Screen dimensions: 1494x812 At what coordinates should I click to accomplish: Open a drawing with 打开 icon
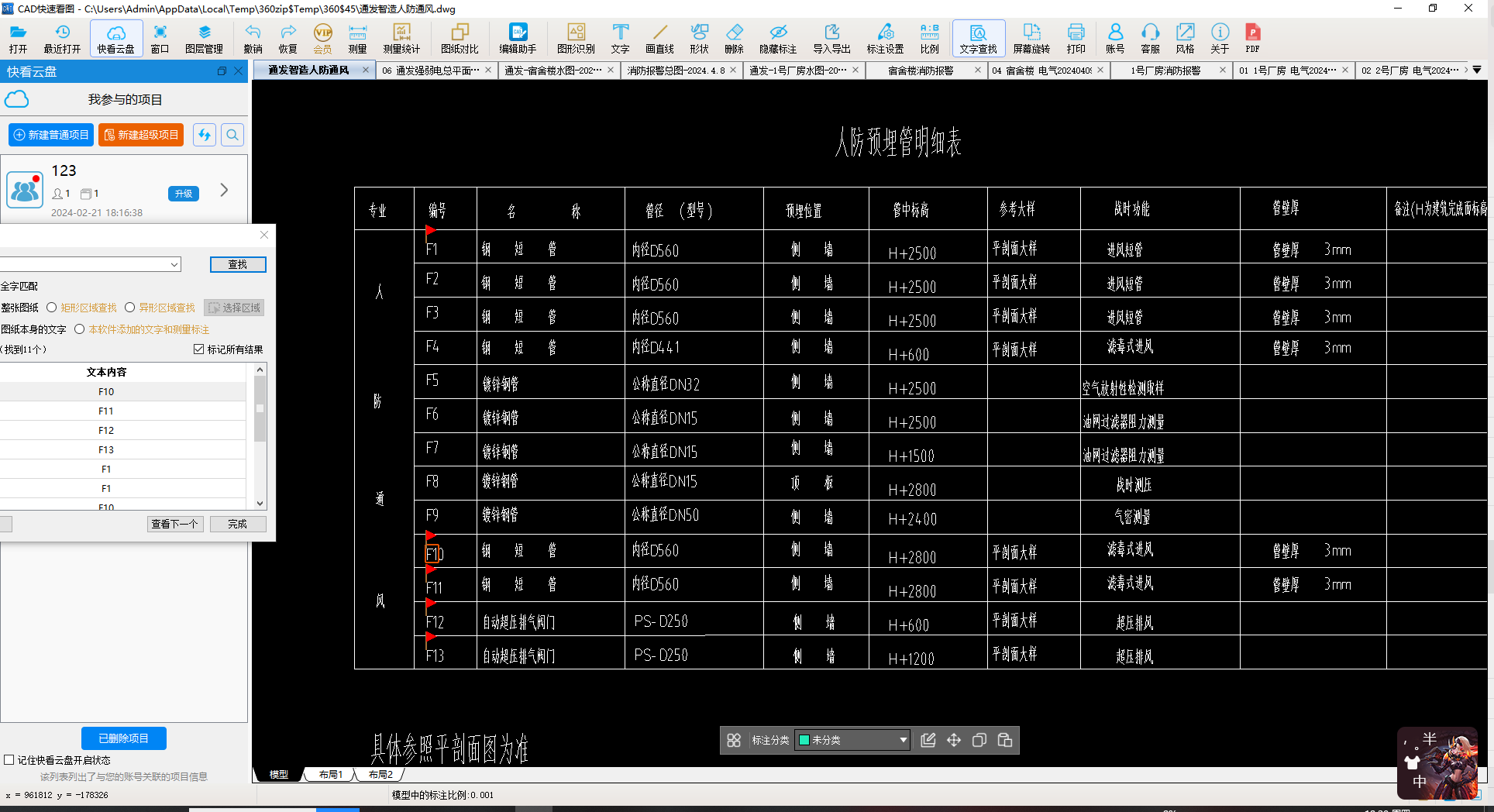[18, 38]
